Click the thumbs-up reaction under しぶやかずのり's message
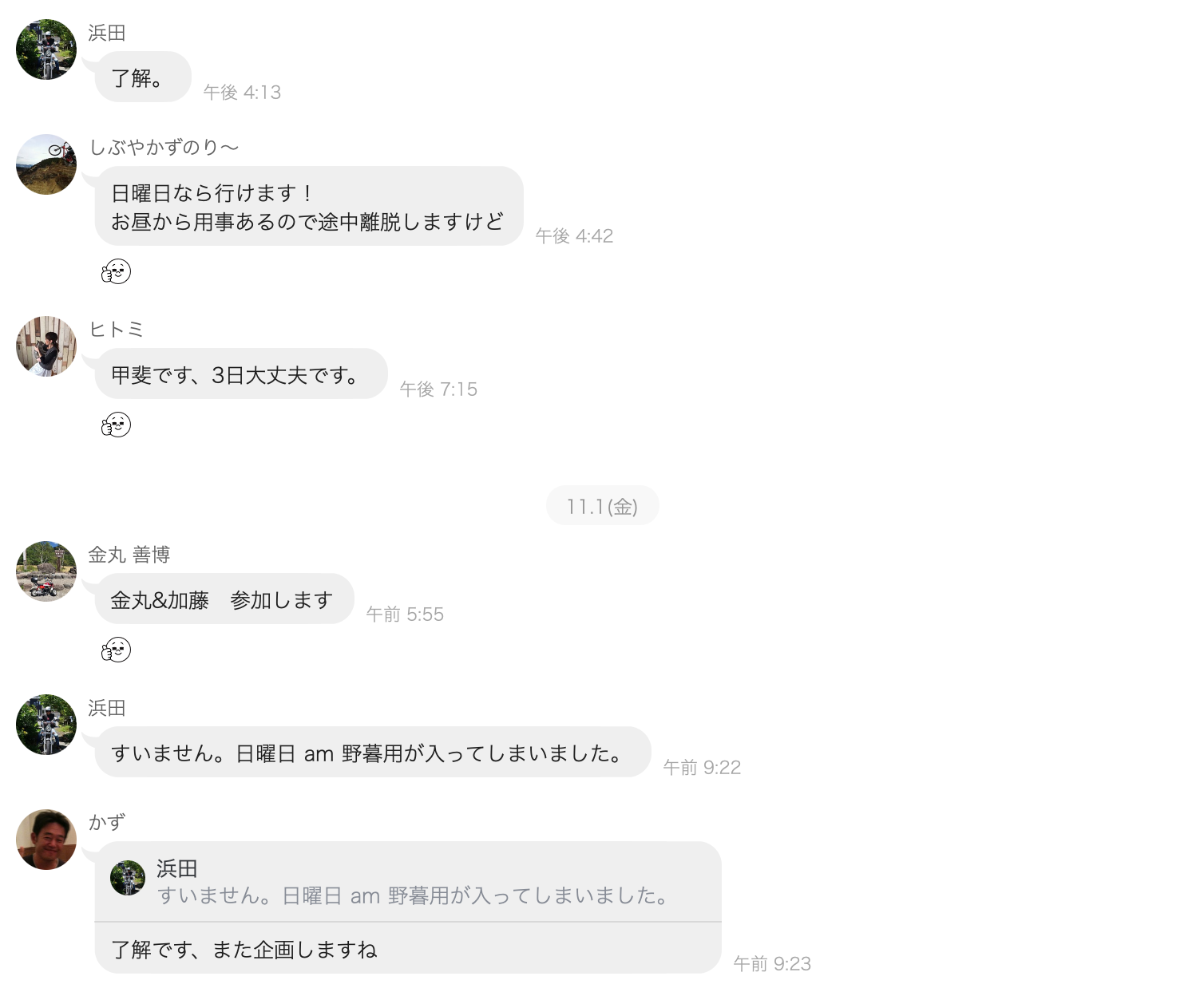This screenshot has width=1204, height=988. 116,271
